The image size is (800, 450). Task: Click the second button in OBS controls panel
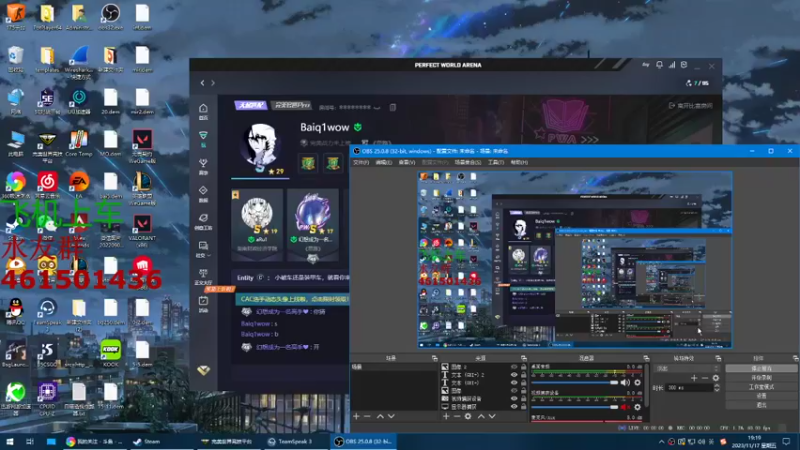click(x=761, y=378)
